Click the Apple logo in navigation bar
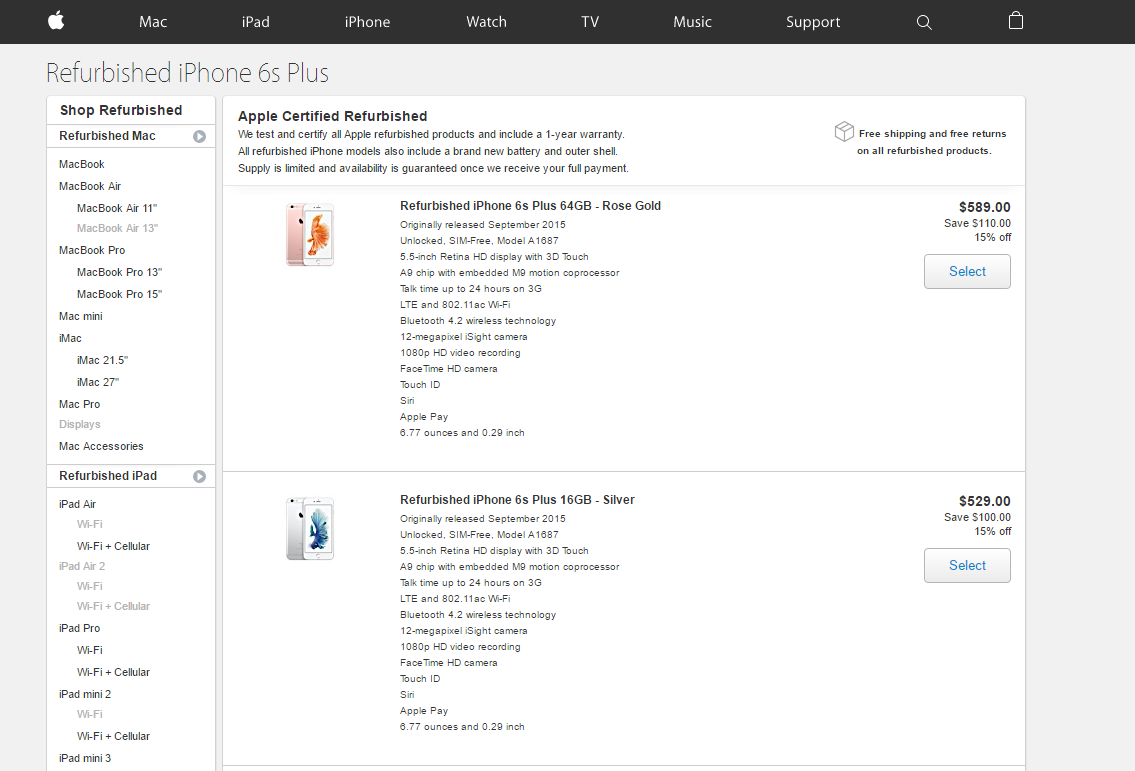The width and height of the screenshot is (1135, 771). 56,21
